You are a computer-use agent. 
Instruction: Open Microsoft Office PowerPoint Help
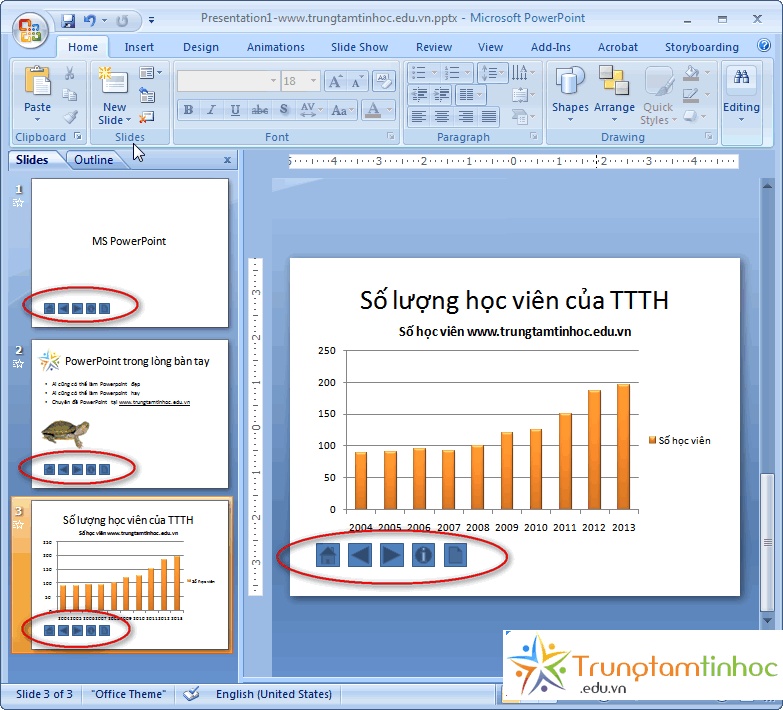pos(764,45)
